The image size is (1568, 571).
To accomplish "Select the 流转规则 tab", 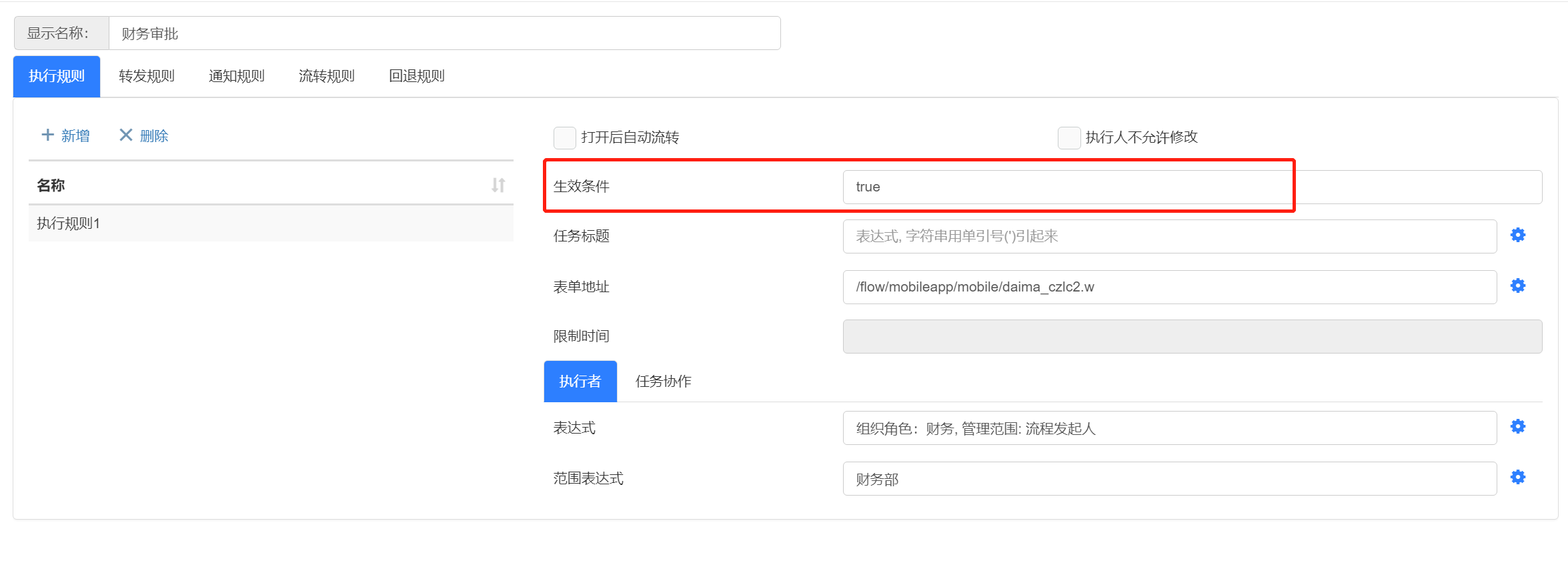I will [x=327, y=77].
